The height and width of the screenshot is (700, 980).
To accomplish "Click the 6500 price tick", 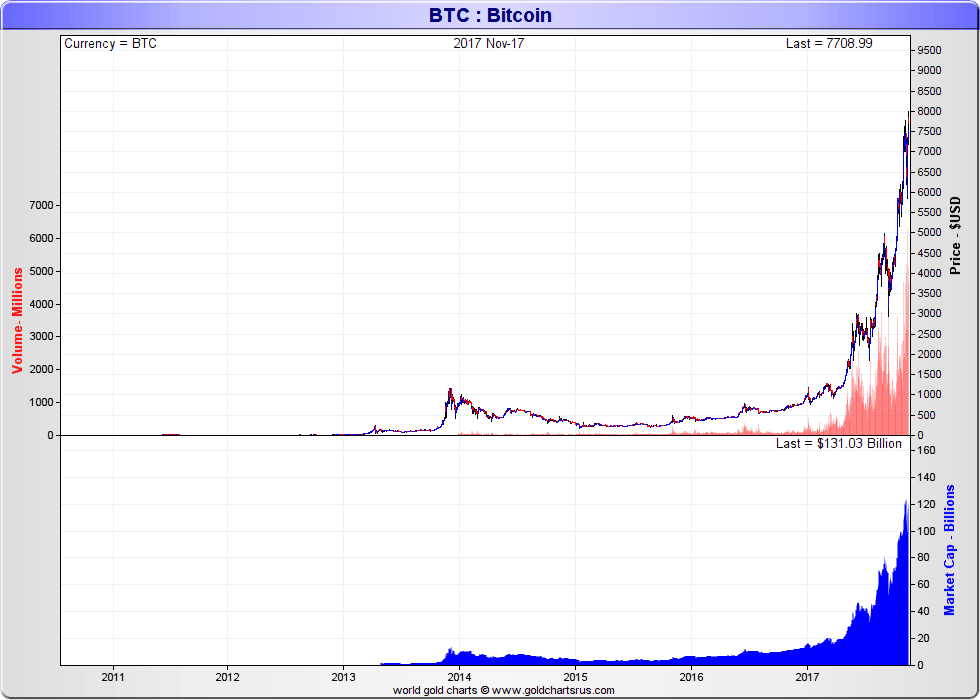I will click(929, 172).
